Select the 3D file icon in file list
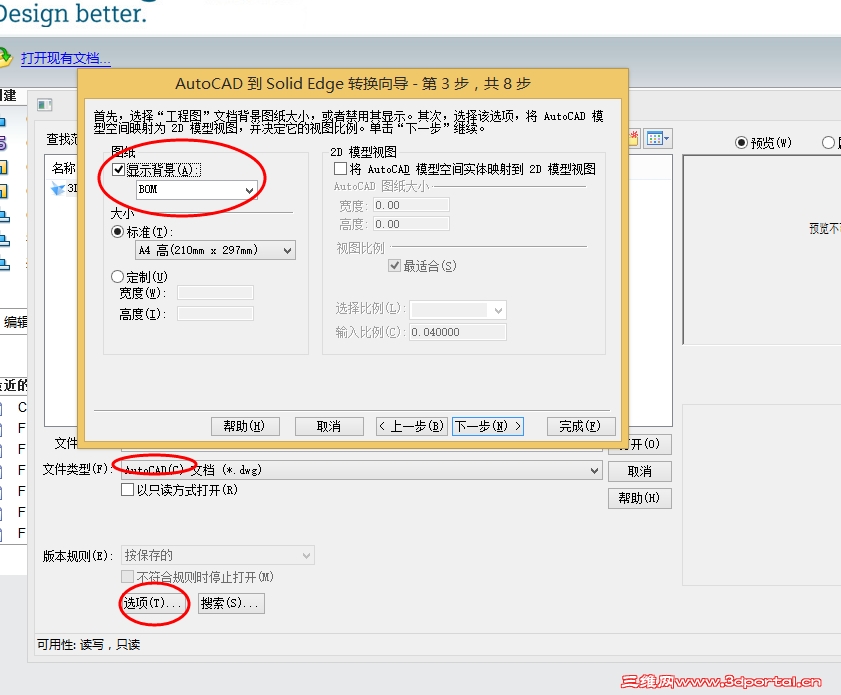The image size is (841, 695). (x=57, y=189)
